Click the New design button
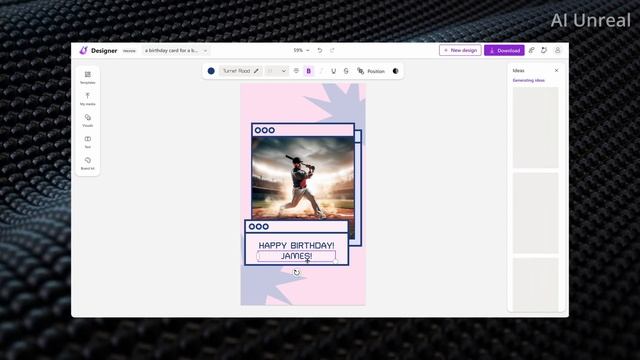This screenshot has height=360, width=640. pyautogui.click(x=460, y=50)
